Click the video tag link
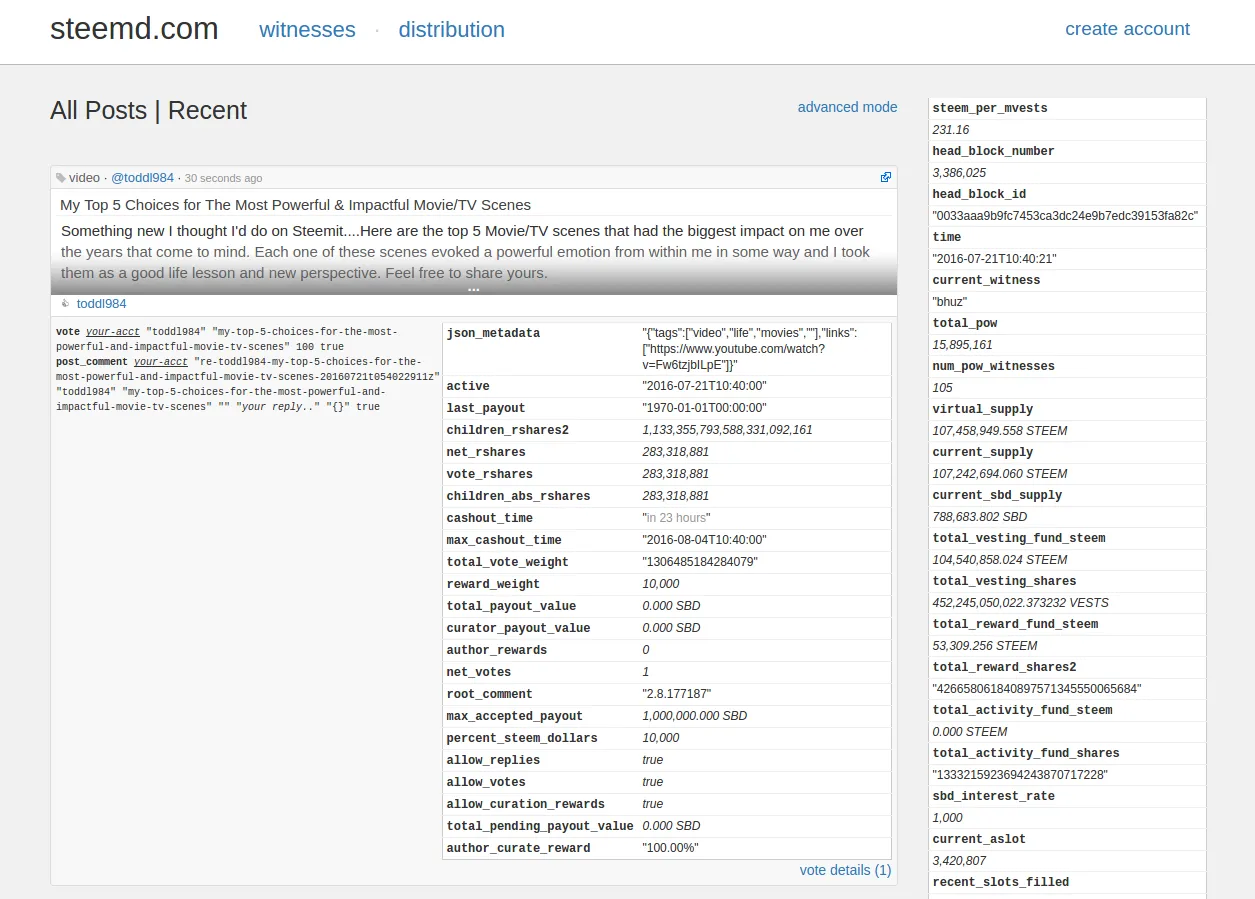The height and width of the screenshot is (899, 1255). pyautogui.click(x=85, y=178)
